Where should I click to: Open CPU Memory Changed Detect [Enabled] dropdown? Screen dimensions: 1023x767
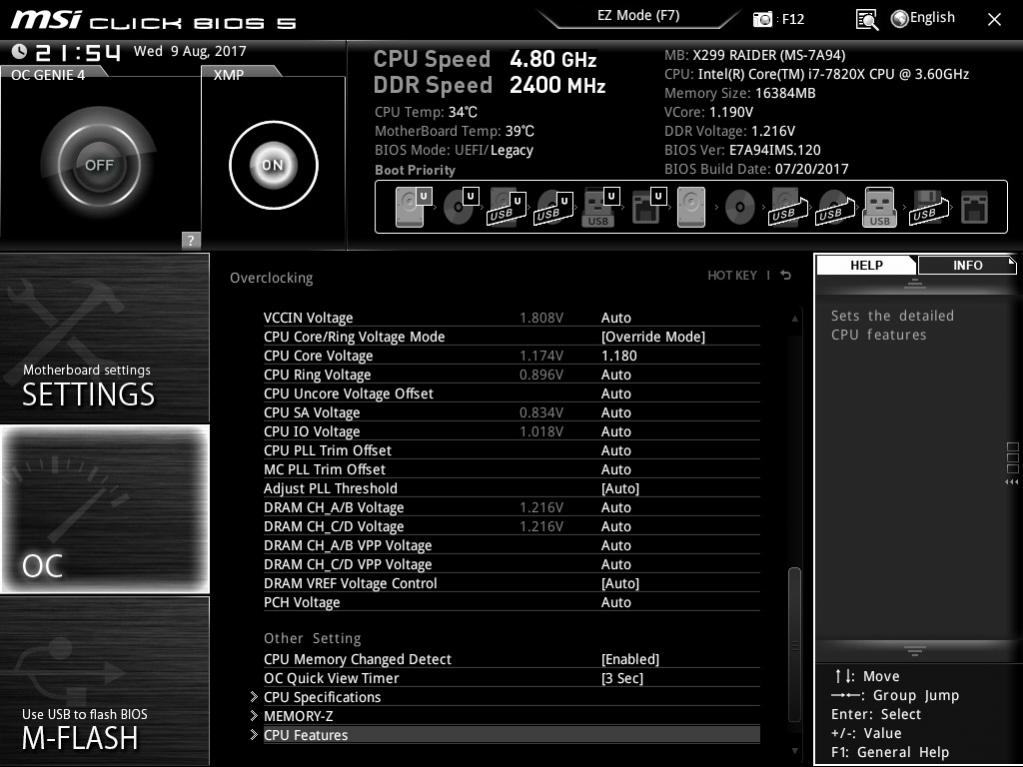[630, 659]
